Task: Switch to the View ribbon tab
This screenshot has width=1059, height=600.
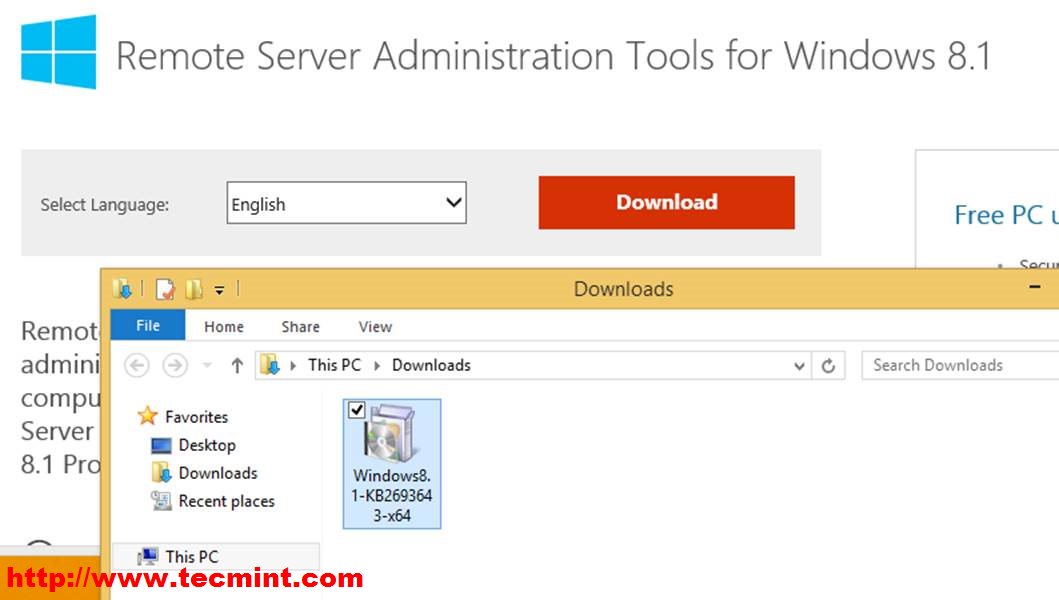Action: pyautogui.click(x=375, y=326)
